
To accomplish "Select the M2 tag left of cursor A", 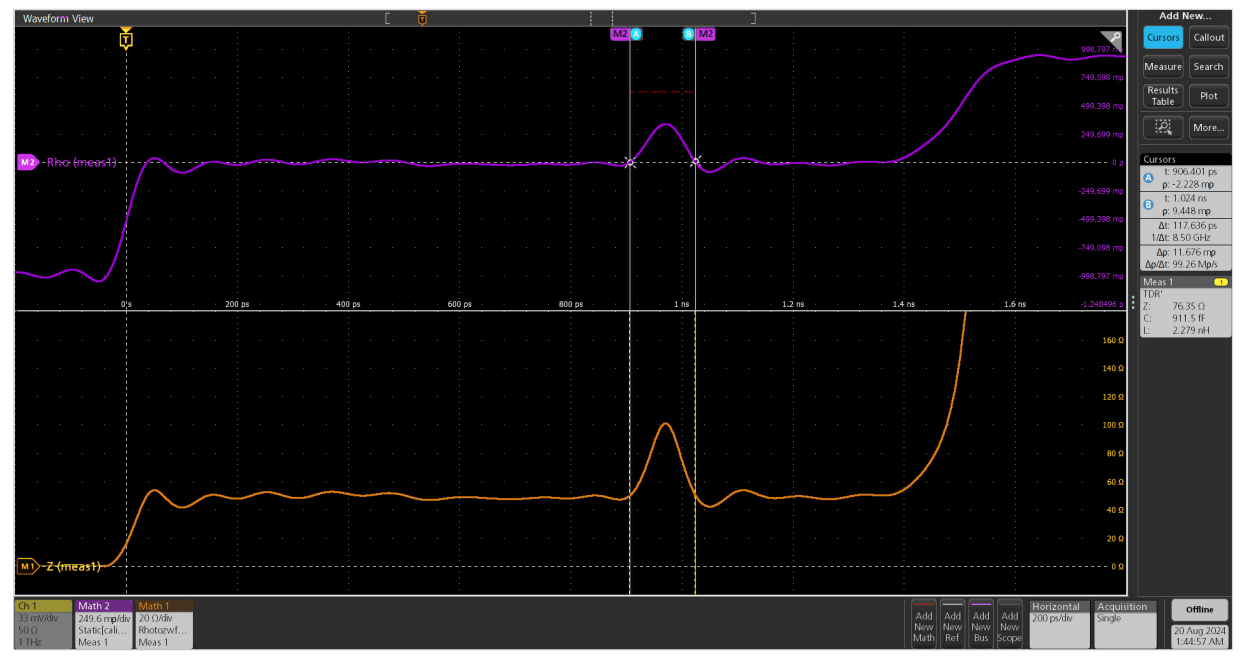I will click(620, 34).
